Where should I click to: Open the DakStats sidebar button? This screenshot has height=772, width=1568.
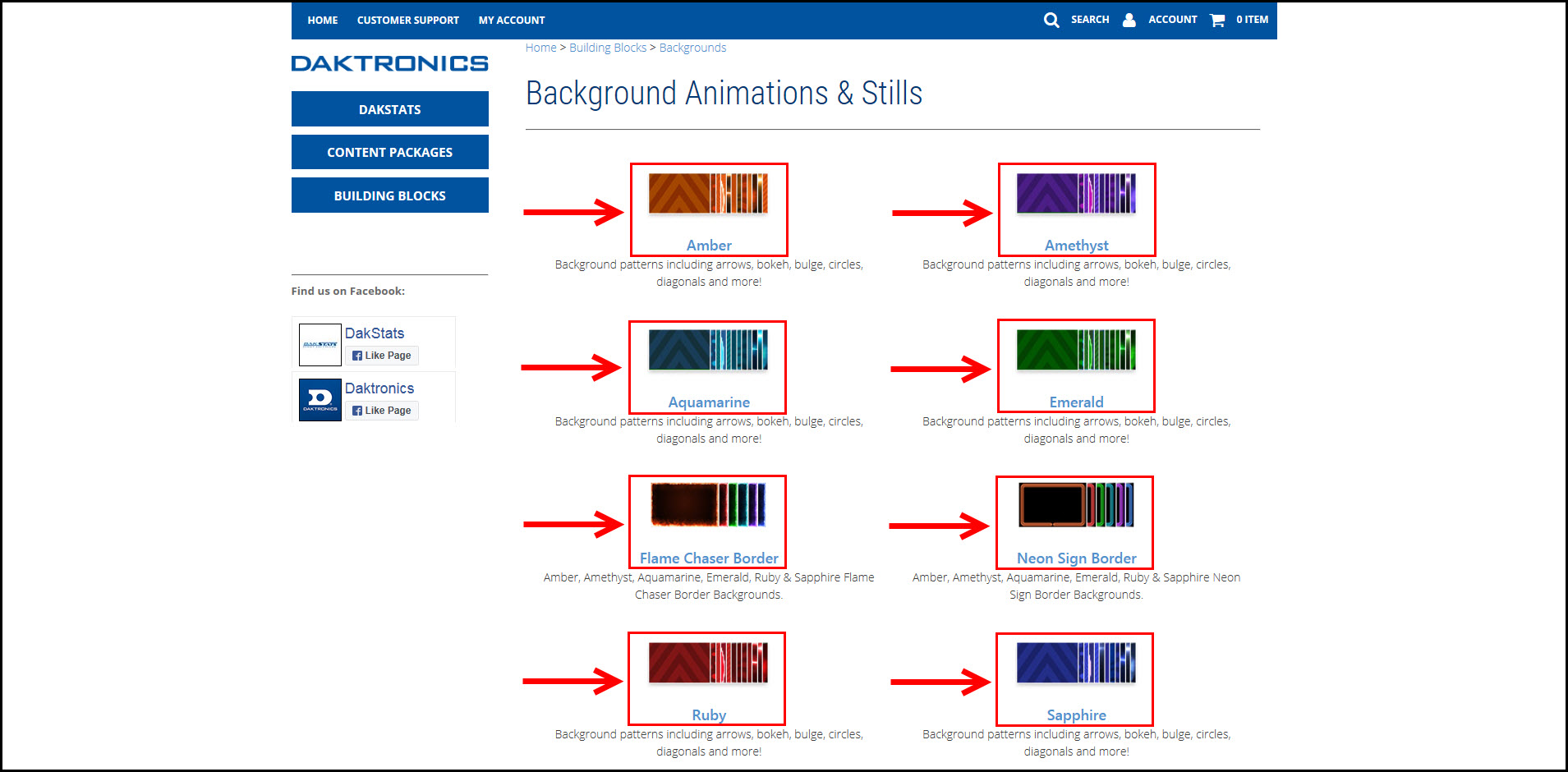[x=389, y=109]
